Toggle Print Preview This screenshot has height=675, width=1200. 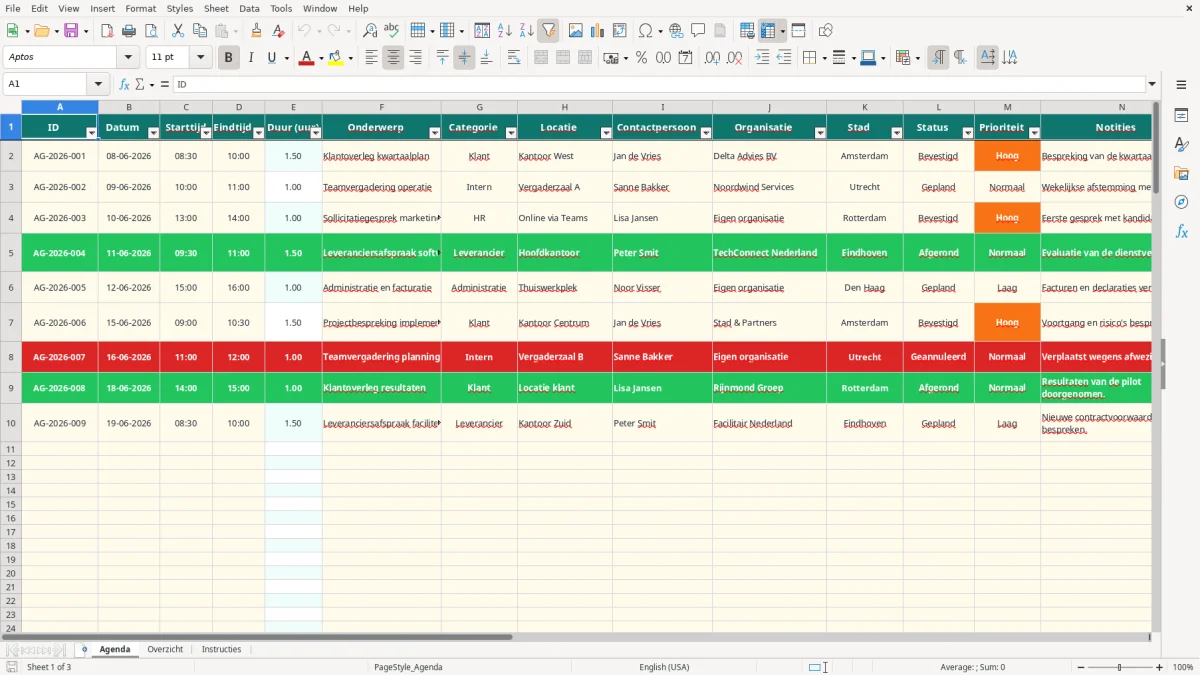(x=151, y=31)
